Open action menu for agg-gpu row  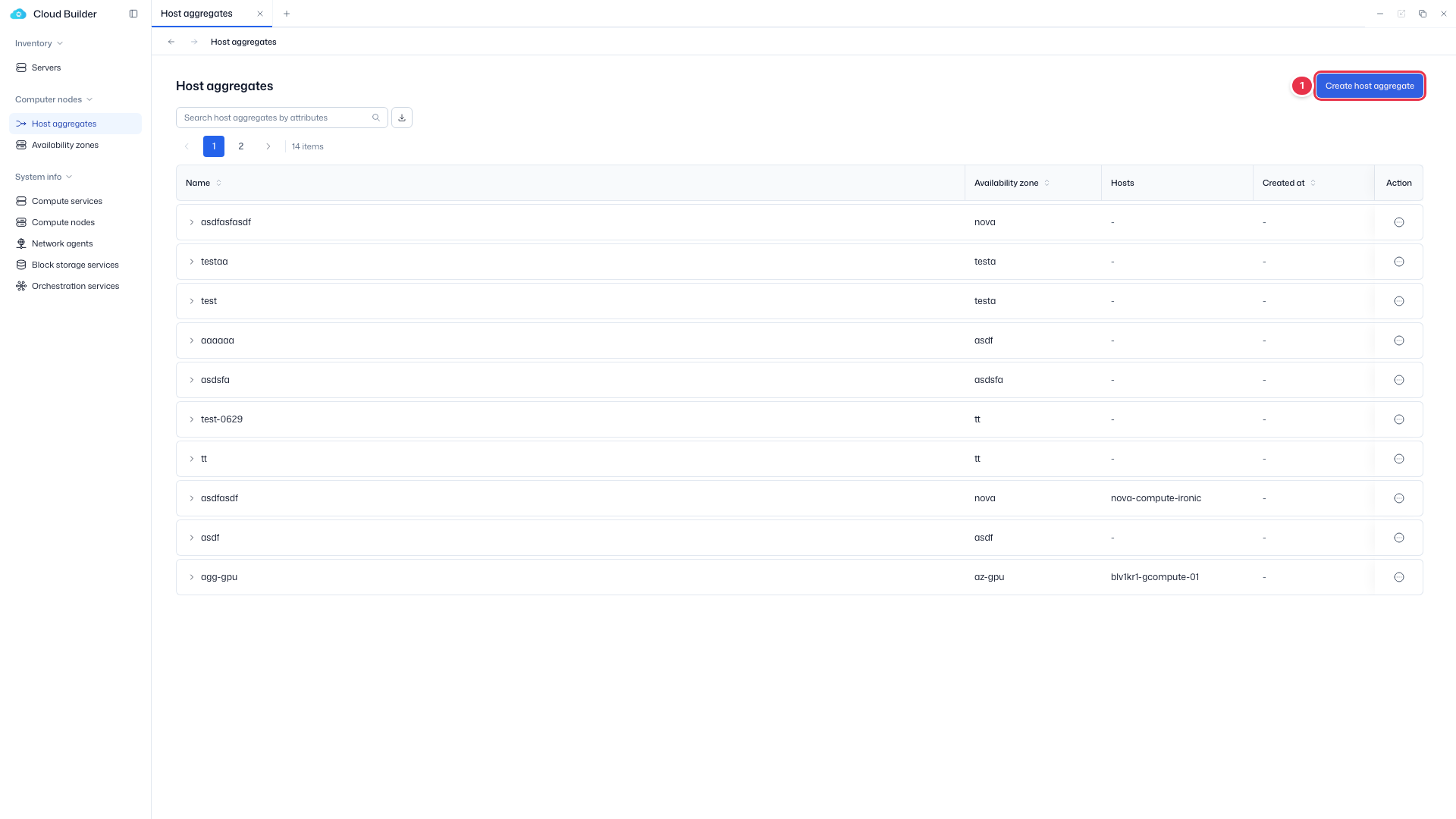[x=1399, y=577]
